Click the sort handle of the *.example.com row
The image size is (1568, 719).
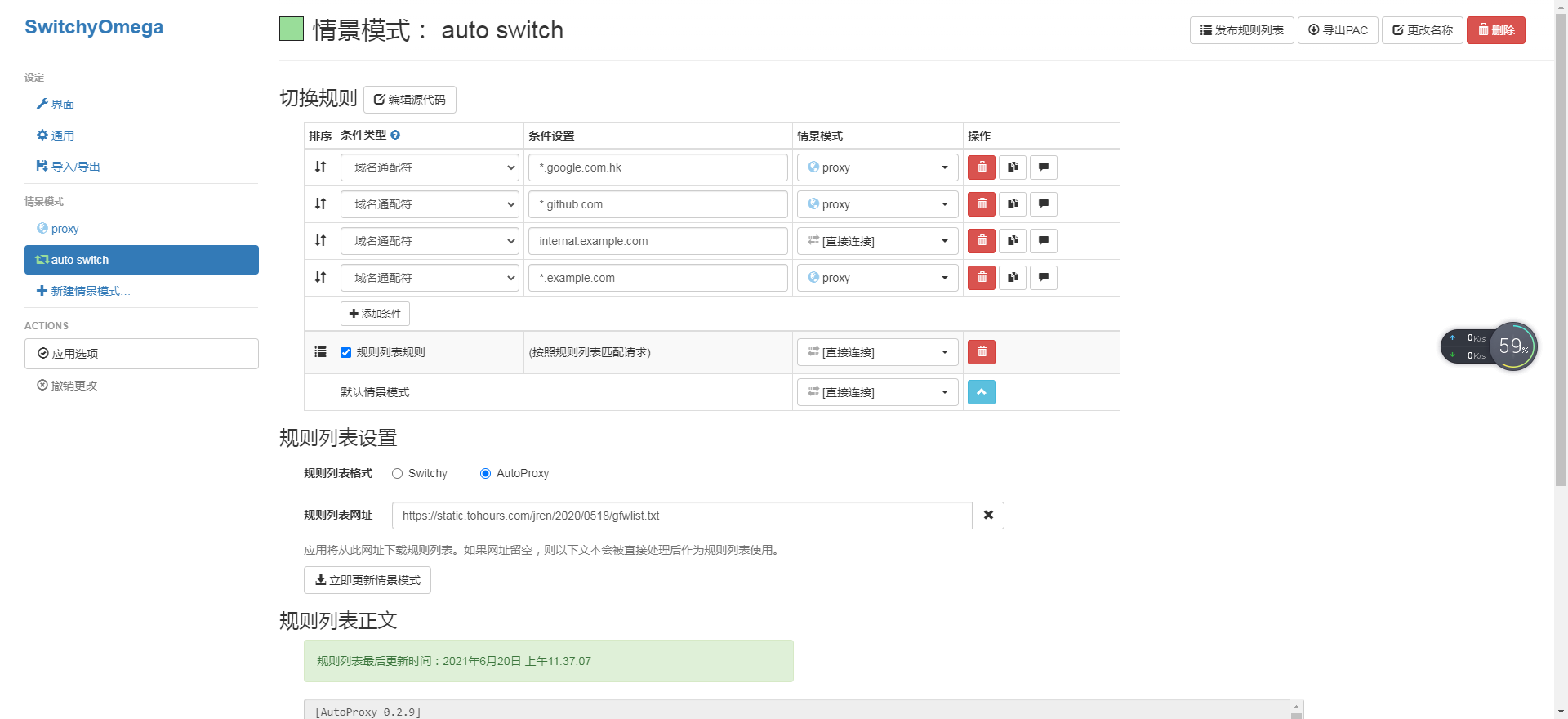point(320,278)
